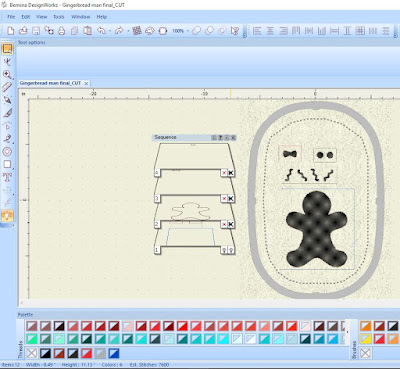Toggle red X on sequence layer 4
The width and height of the screenshot is (400, 369).
point(224,173)
